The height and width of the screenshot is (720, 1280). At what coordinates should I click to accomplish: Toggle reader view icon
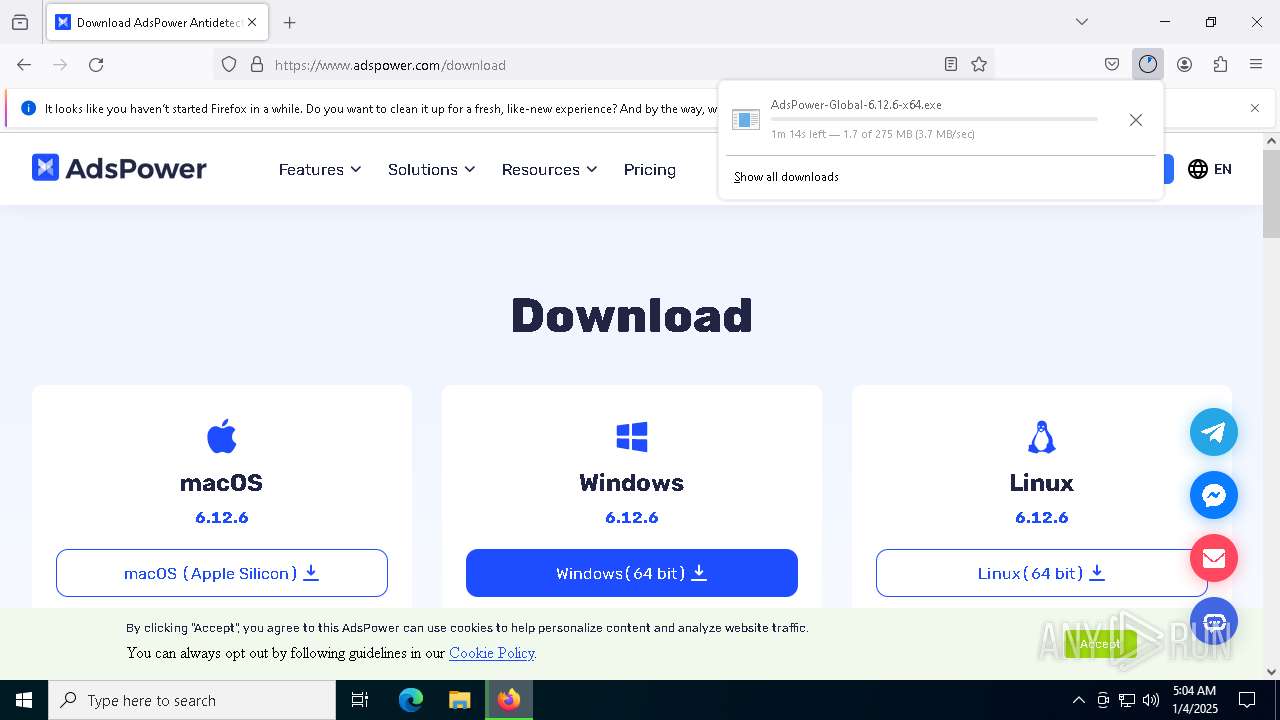click(x=951, y=64)
